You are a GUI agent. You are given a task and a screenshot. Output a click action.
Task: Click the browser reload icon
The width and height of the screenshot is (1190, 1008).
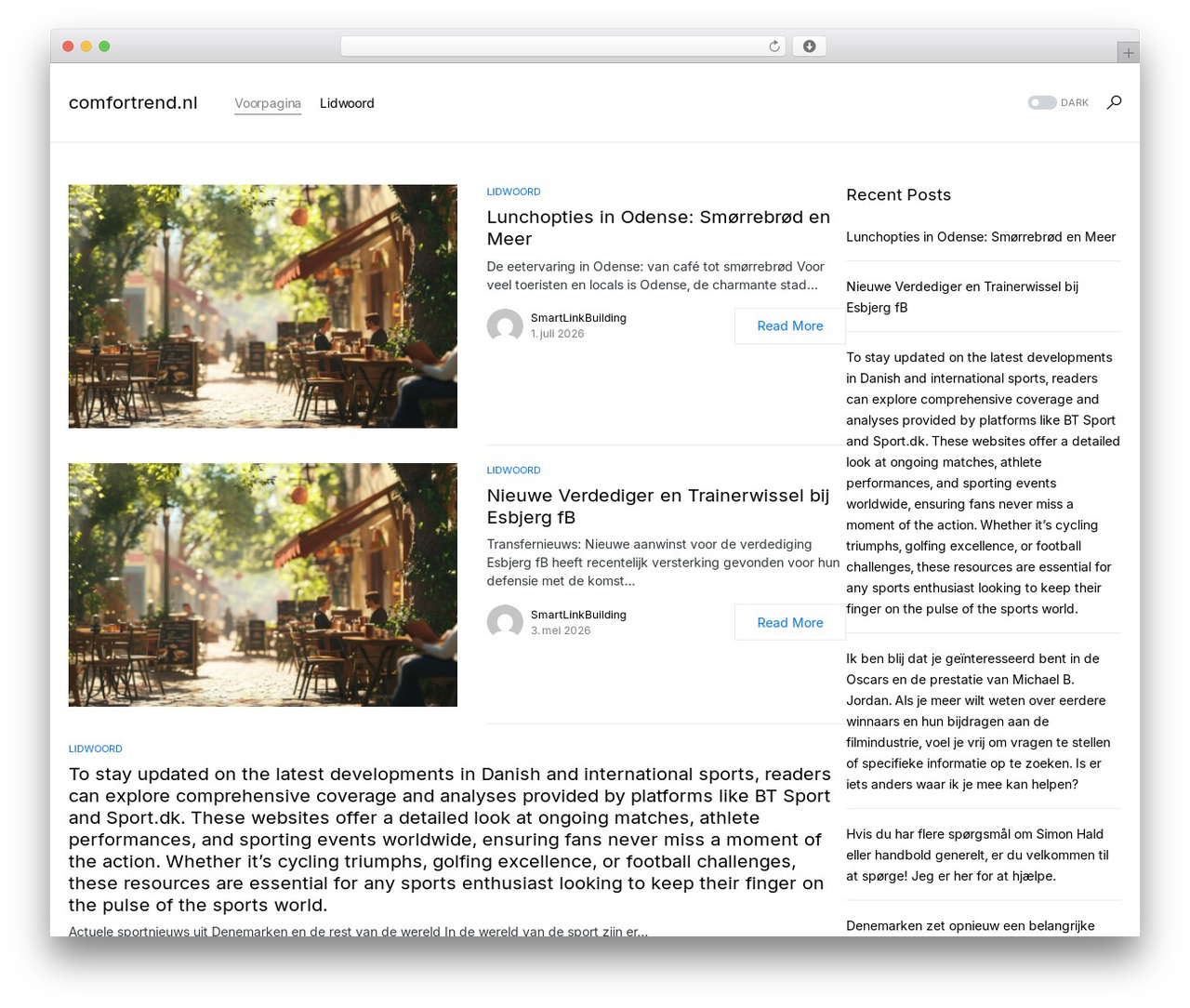point(773,46)
